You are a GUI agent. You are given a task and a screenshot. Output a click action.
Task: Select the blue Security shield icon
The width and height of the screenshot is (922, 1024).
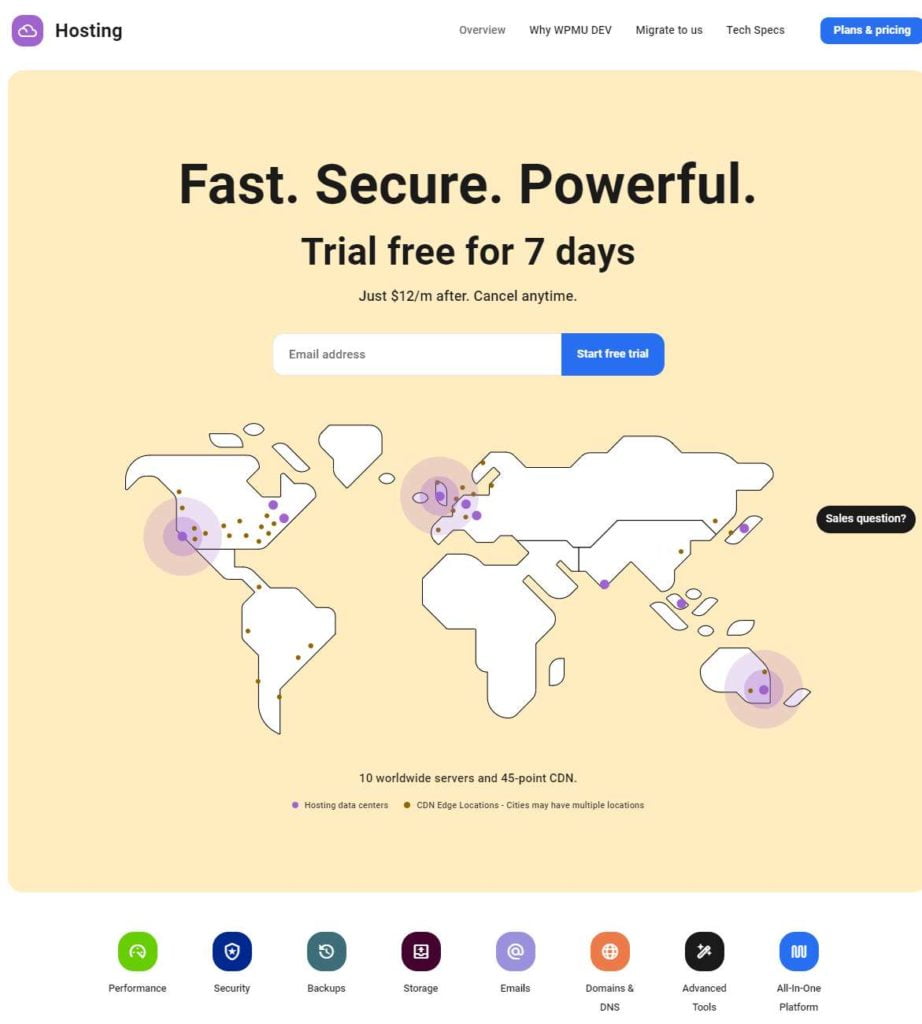tap(232, 951)
